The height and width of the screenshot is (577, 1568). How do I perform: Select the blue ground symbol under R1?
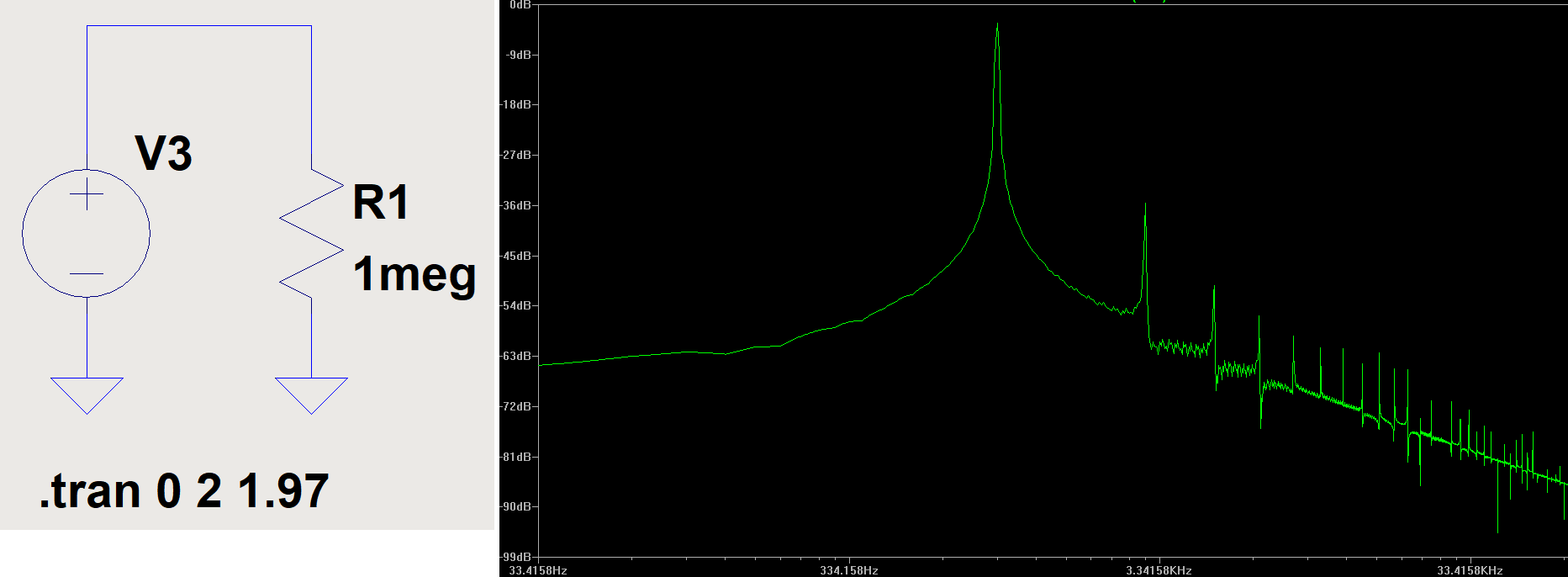(x=311, y=394)
